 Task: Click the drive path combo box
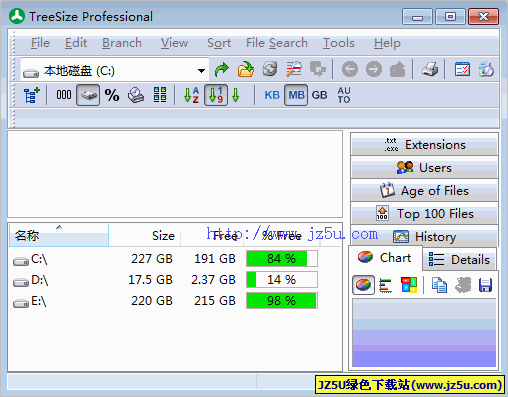tap(115, 70)
